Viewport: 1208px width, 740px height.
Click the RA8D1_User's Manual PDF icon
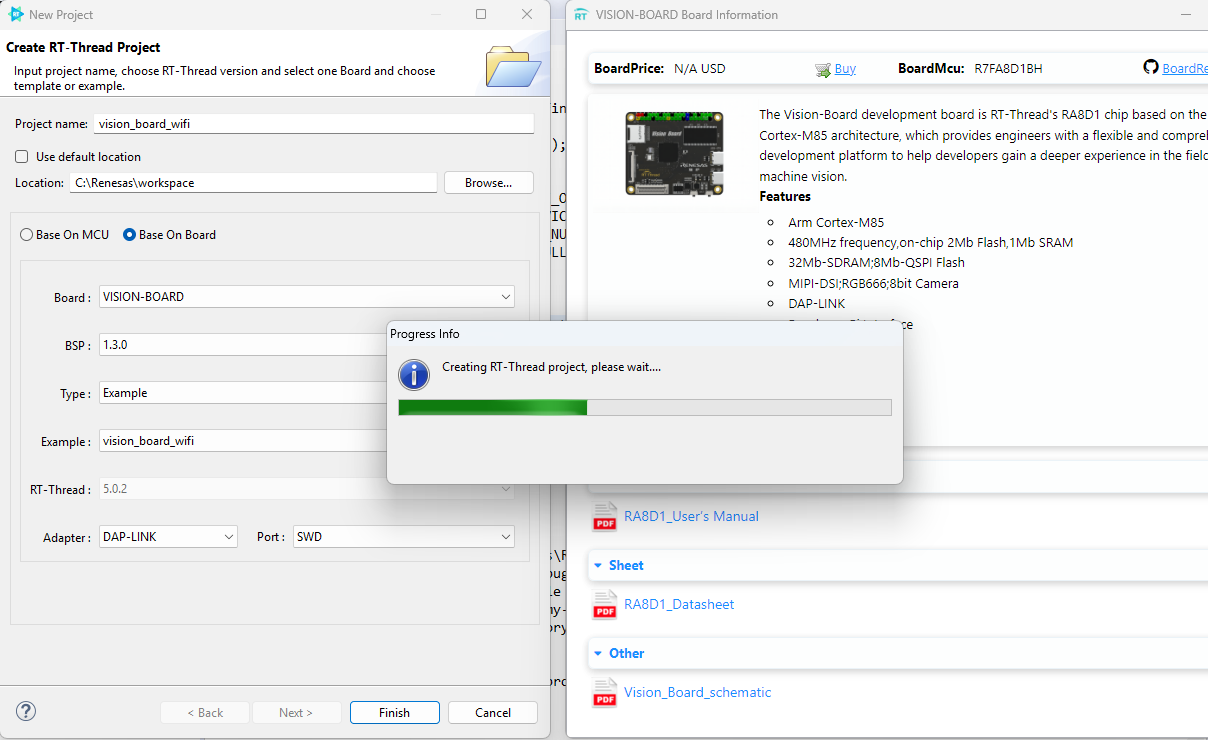point(605,517)
